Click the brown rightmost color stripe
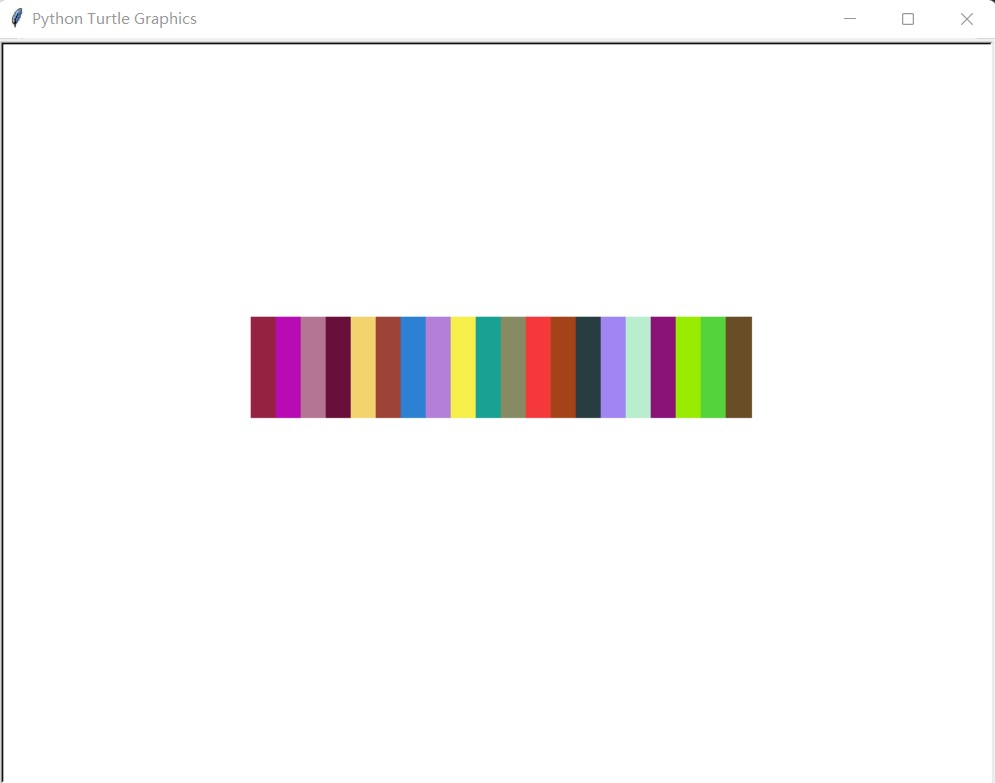The image size is (995, 783). [x=739, y=367]
